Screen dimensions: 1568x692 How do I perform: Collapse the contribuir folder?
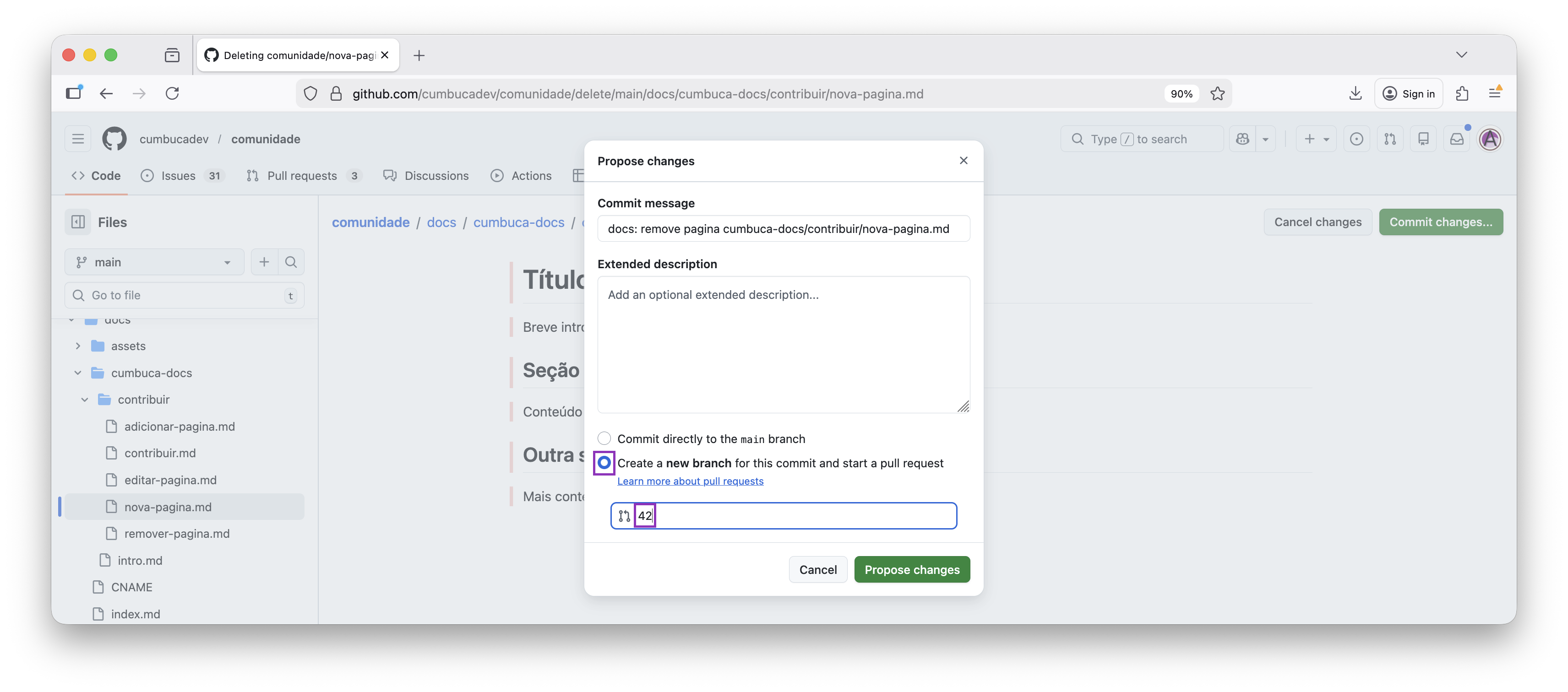(85, 400)
